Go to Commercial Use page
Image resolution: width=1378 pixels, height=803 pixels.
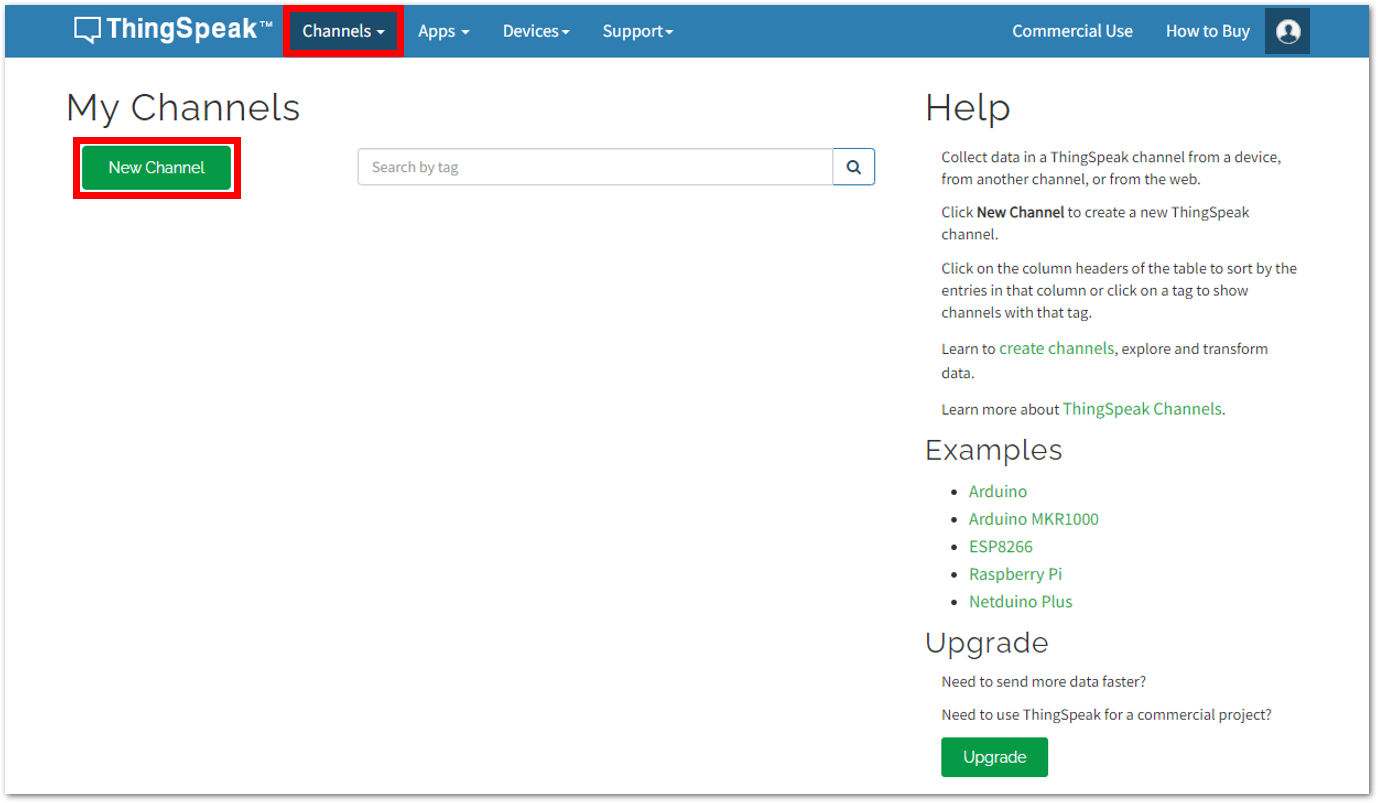[1072, 31]
